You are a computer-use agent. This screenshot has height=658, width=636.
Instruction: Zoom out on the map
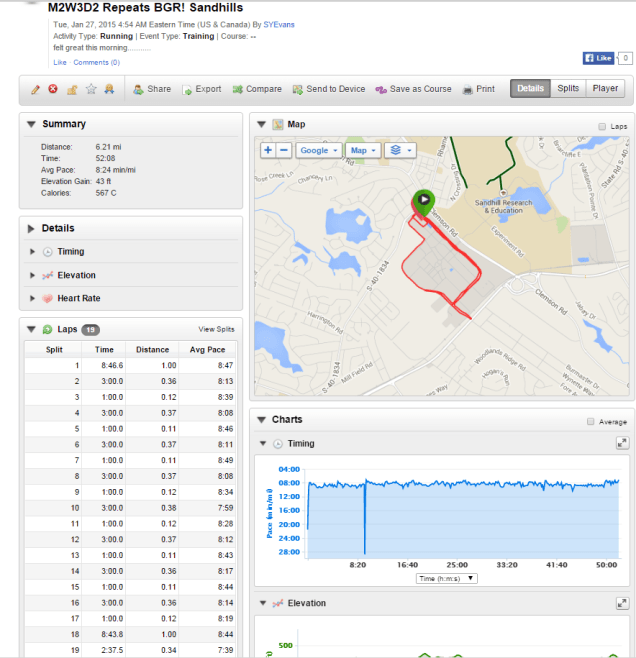[x=284, y=150]
